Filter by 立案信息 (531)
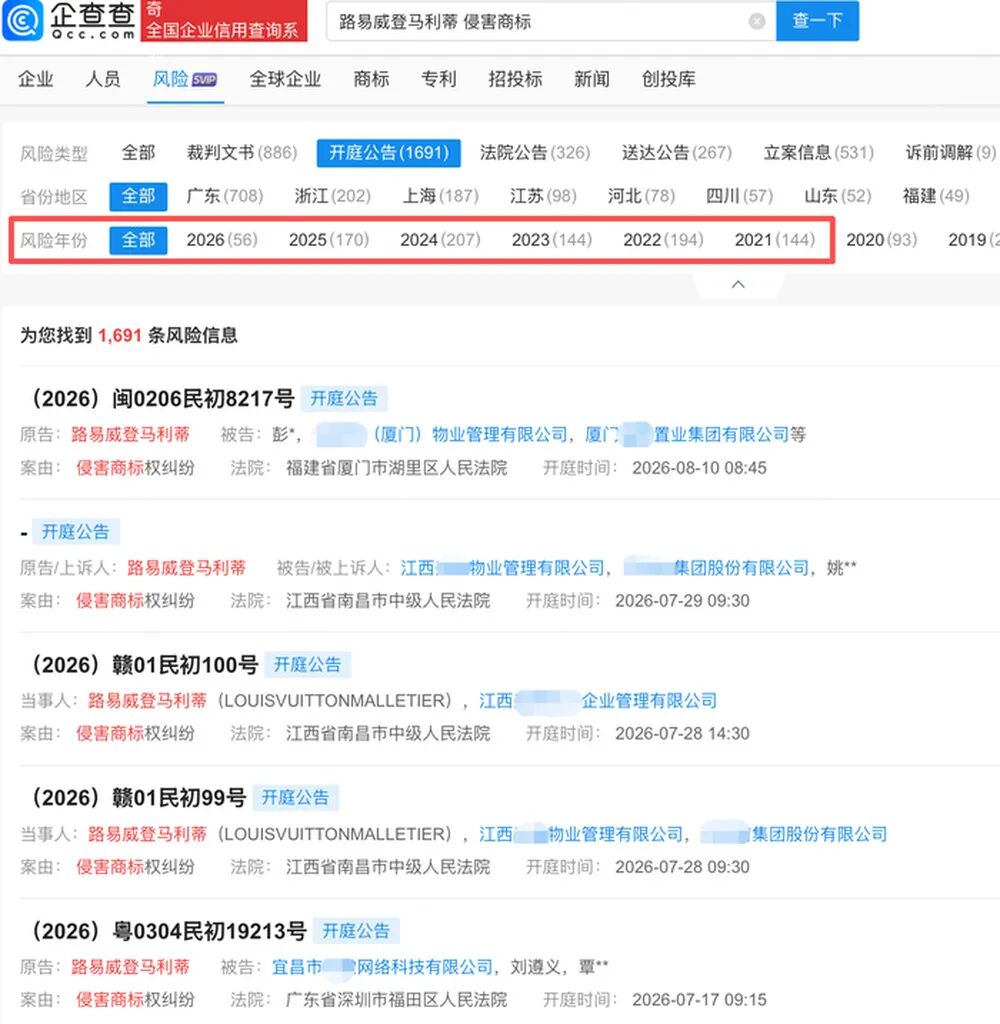 click(x=818, y=153)
